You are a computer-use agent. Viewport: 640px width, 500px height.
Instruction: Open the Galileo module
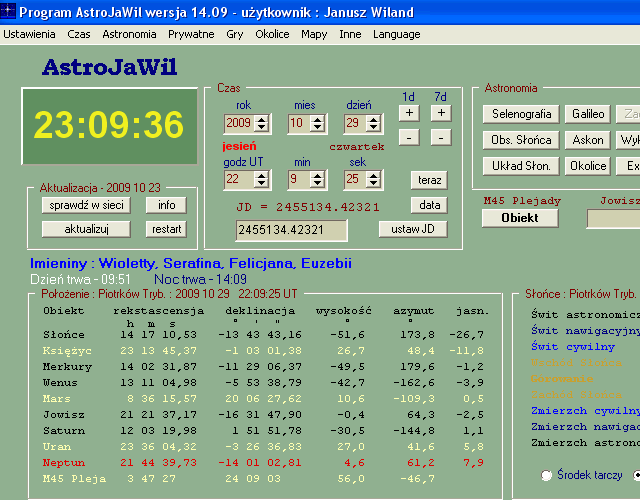coord(588,114)
